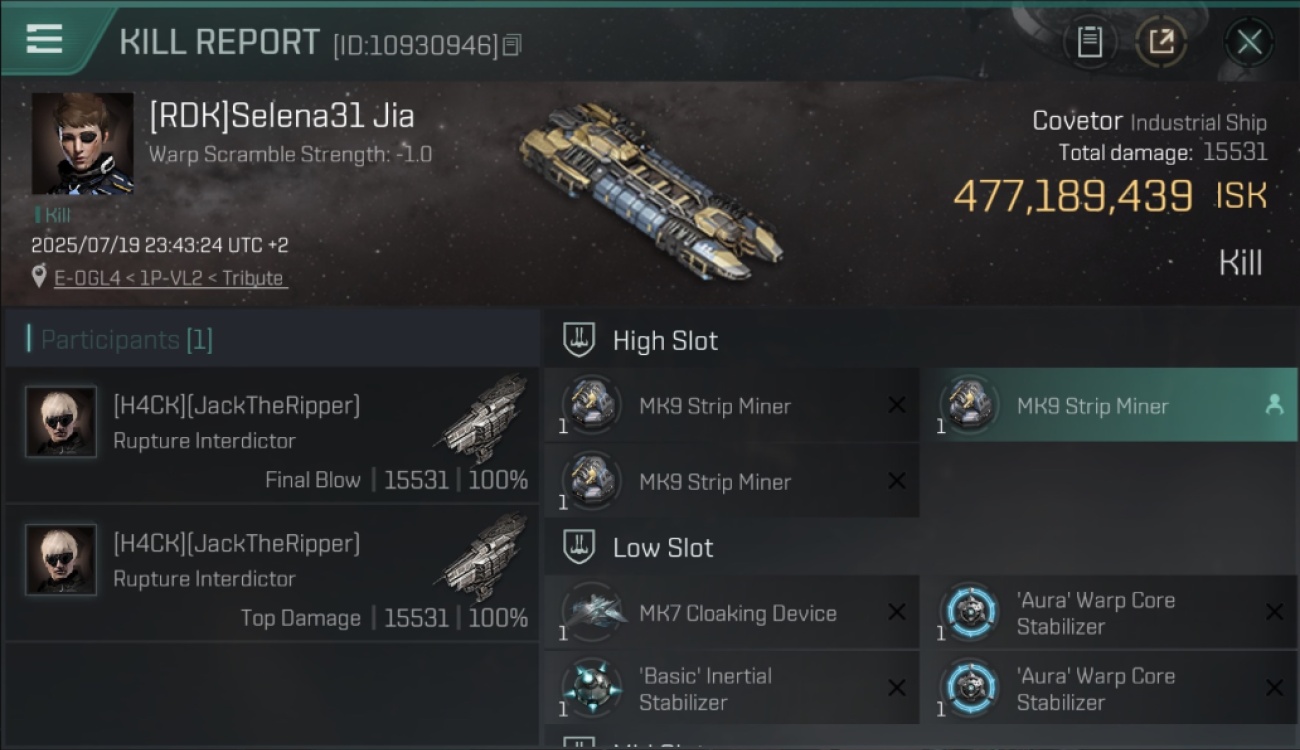The height and width of the screenshot is (750, 1300).
Task: Open Final Blow JackTheRipper portrait
Action: [x=61, y=422]
